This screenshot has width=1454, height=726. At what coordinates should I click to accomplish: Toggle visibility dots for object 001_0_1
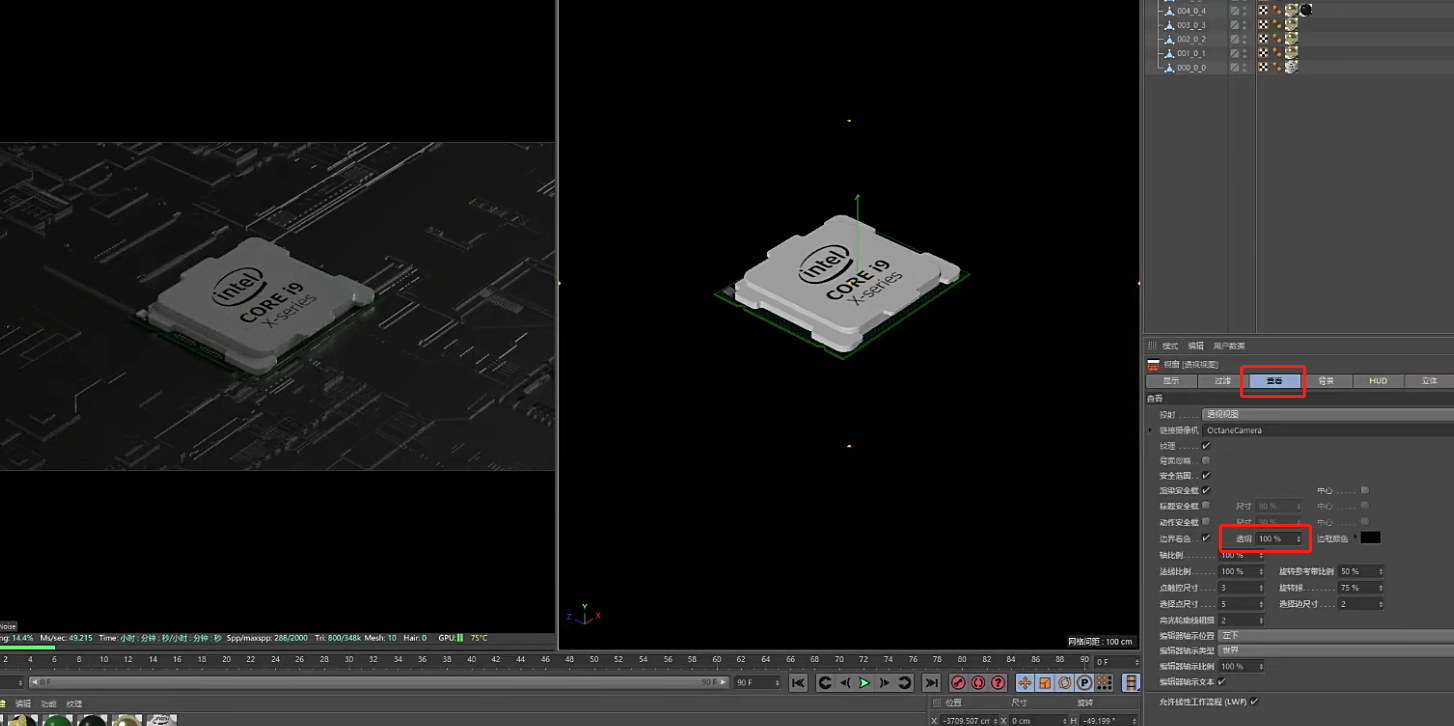point(1246,53)
